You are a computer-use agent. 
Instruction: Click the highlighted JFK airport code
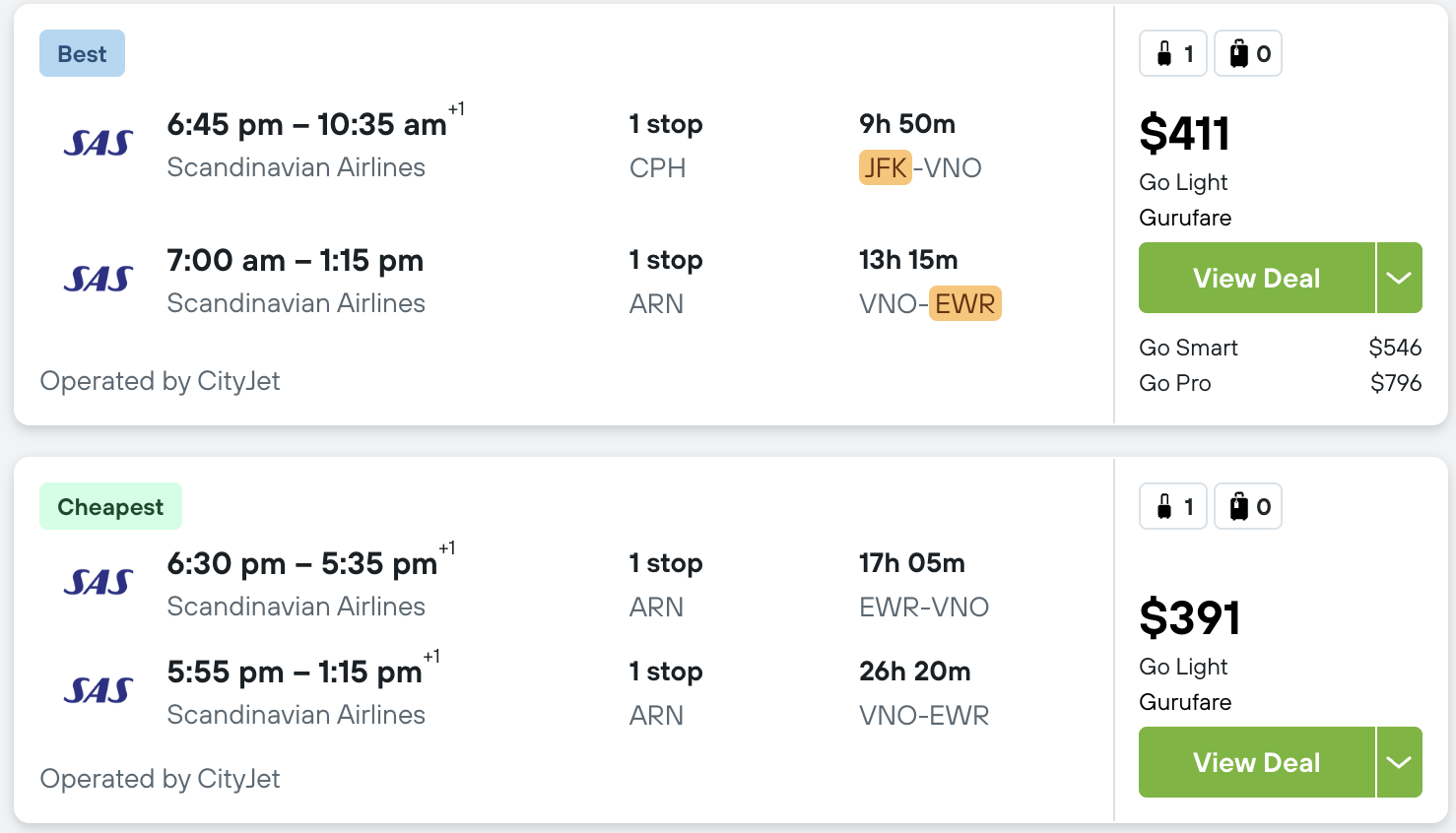(885, 168)
